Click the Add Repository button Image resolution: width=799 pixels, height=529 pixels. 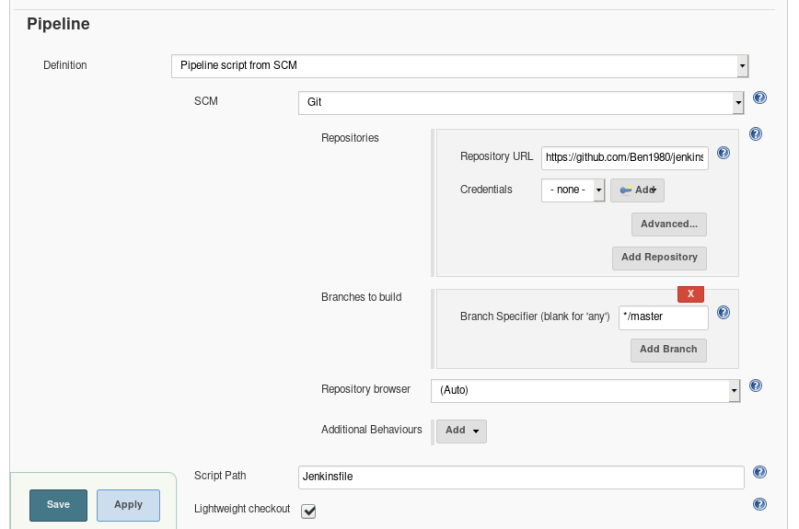659,258
